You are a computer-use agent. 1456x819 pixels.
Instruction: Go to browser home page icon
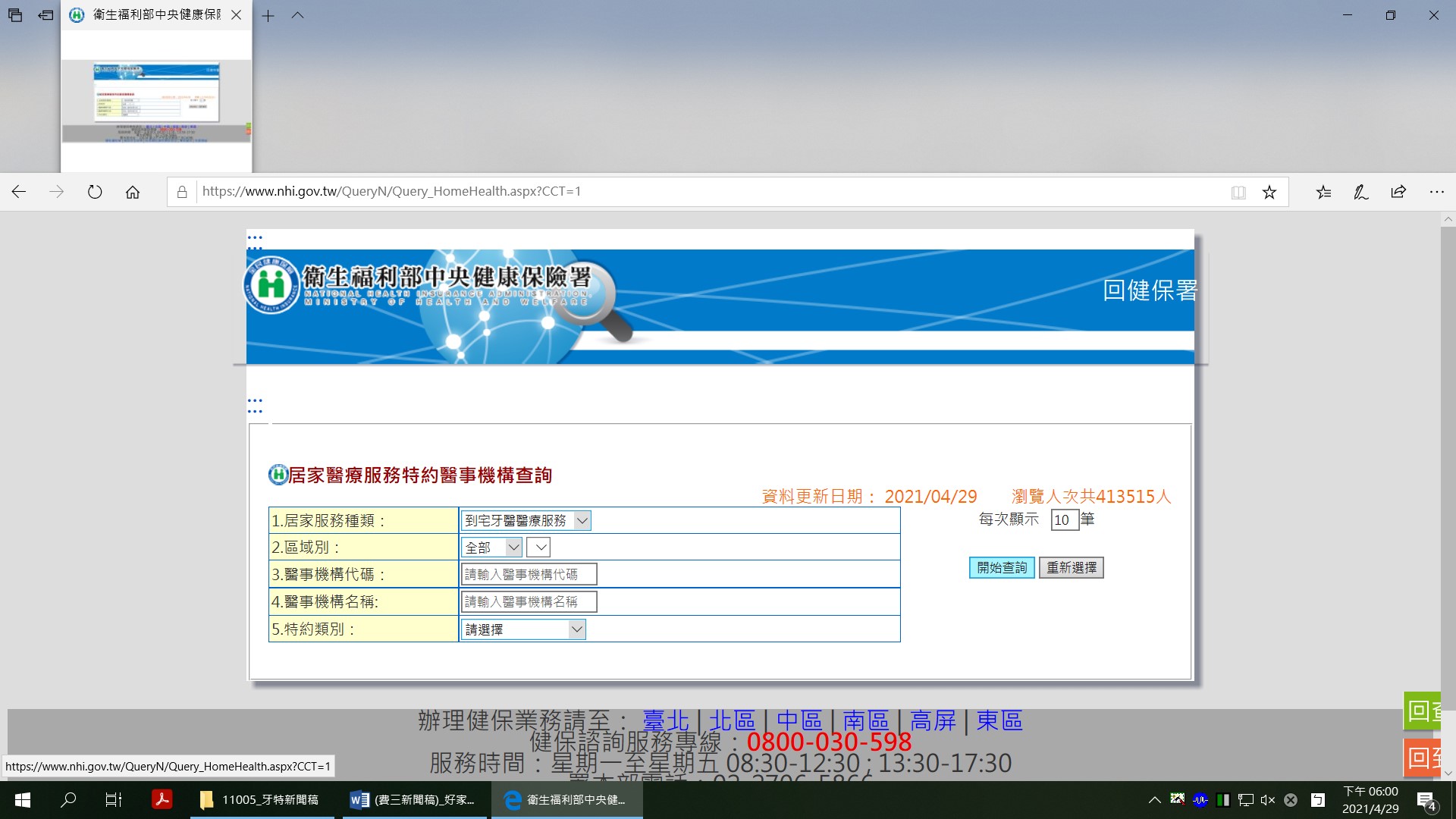point(133,192)
